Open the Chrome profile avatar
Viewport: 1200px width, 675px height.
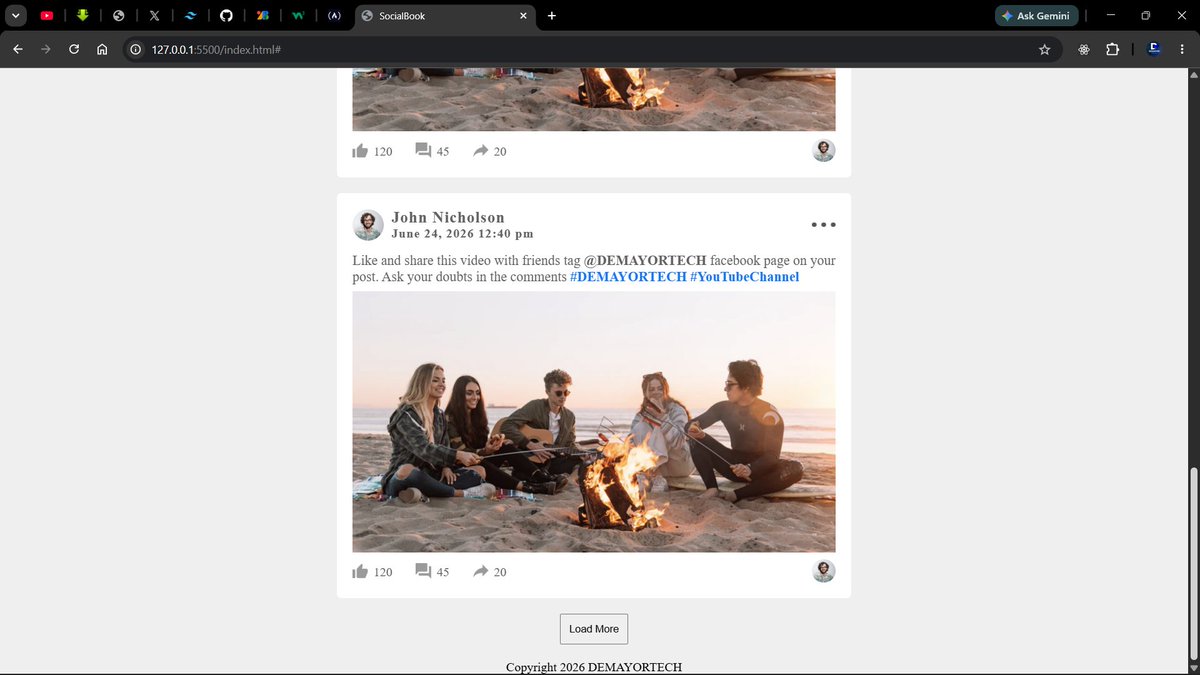(1153, 48)
